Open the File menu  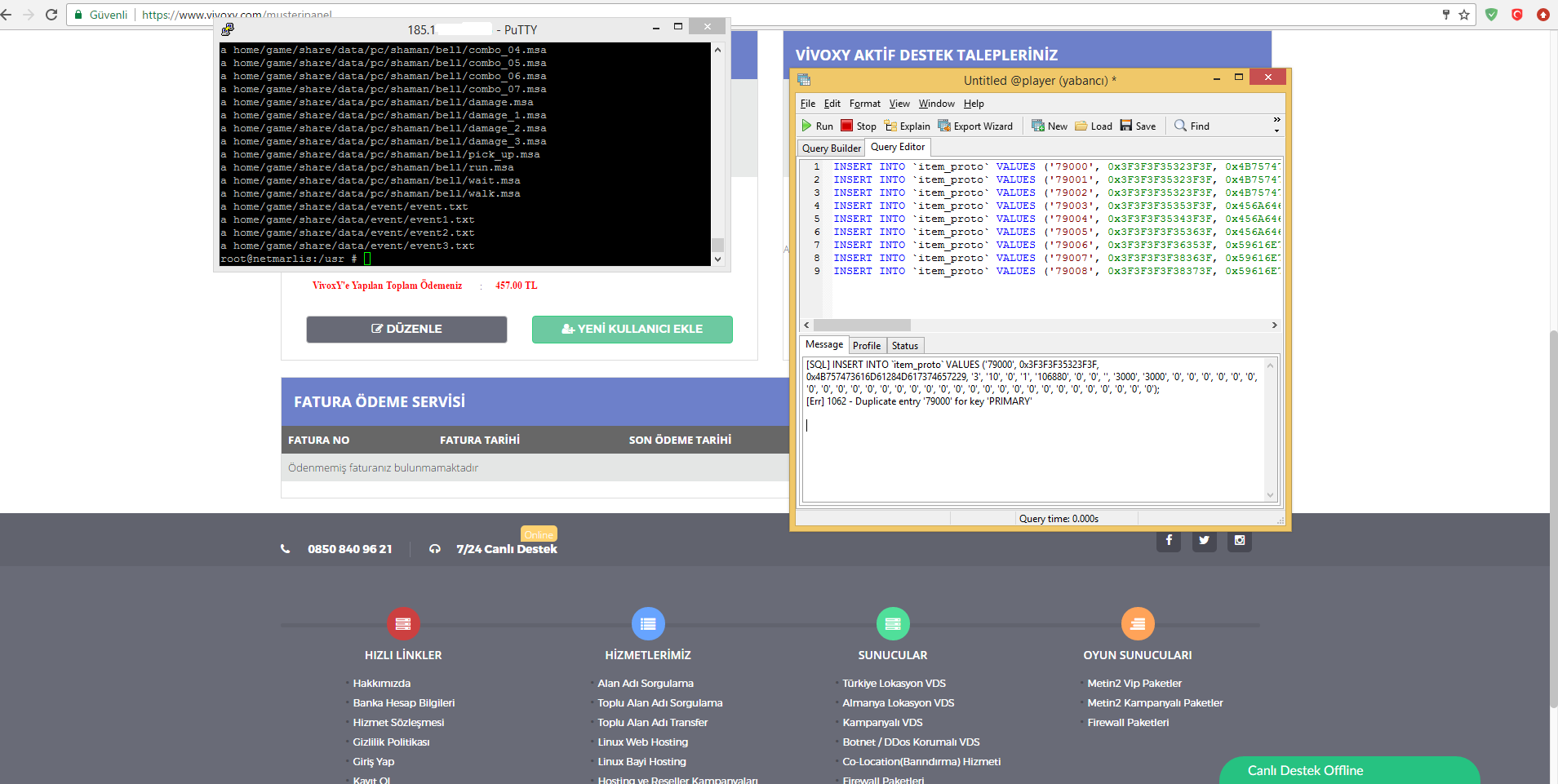tap(807, 104)
